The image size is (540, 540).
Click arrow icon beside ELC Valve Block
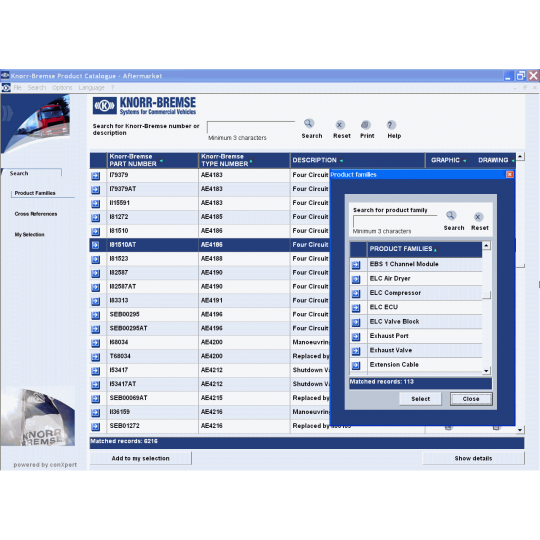356,322
